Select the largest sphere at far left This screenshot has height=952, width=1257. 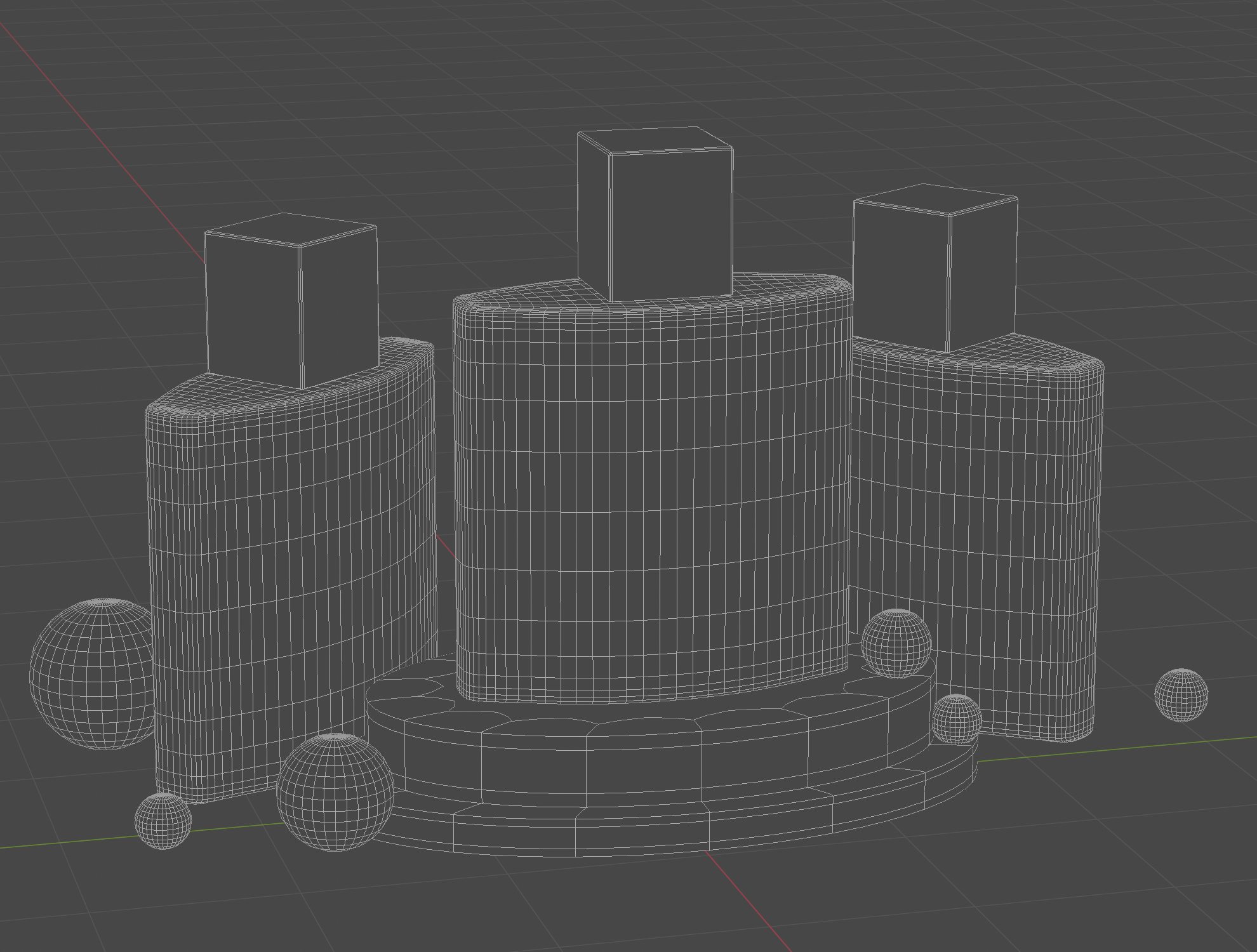point(93,673)
